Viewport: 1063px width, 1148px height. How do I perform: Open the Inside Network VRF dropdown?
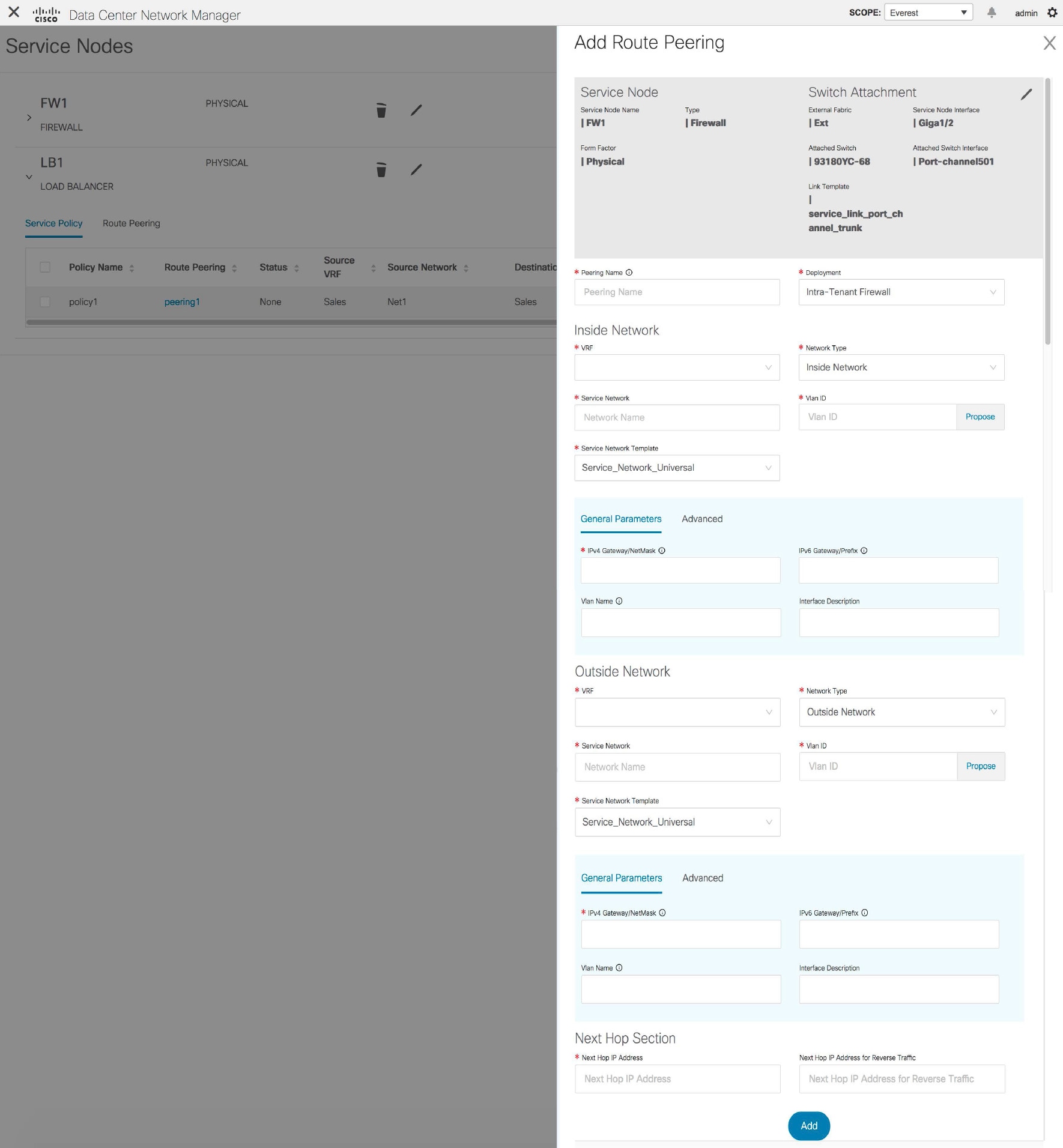tap(677, 367)
